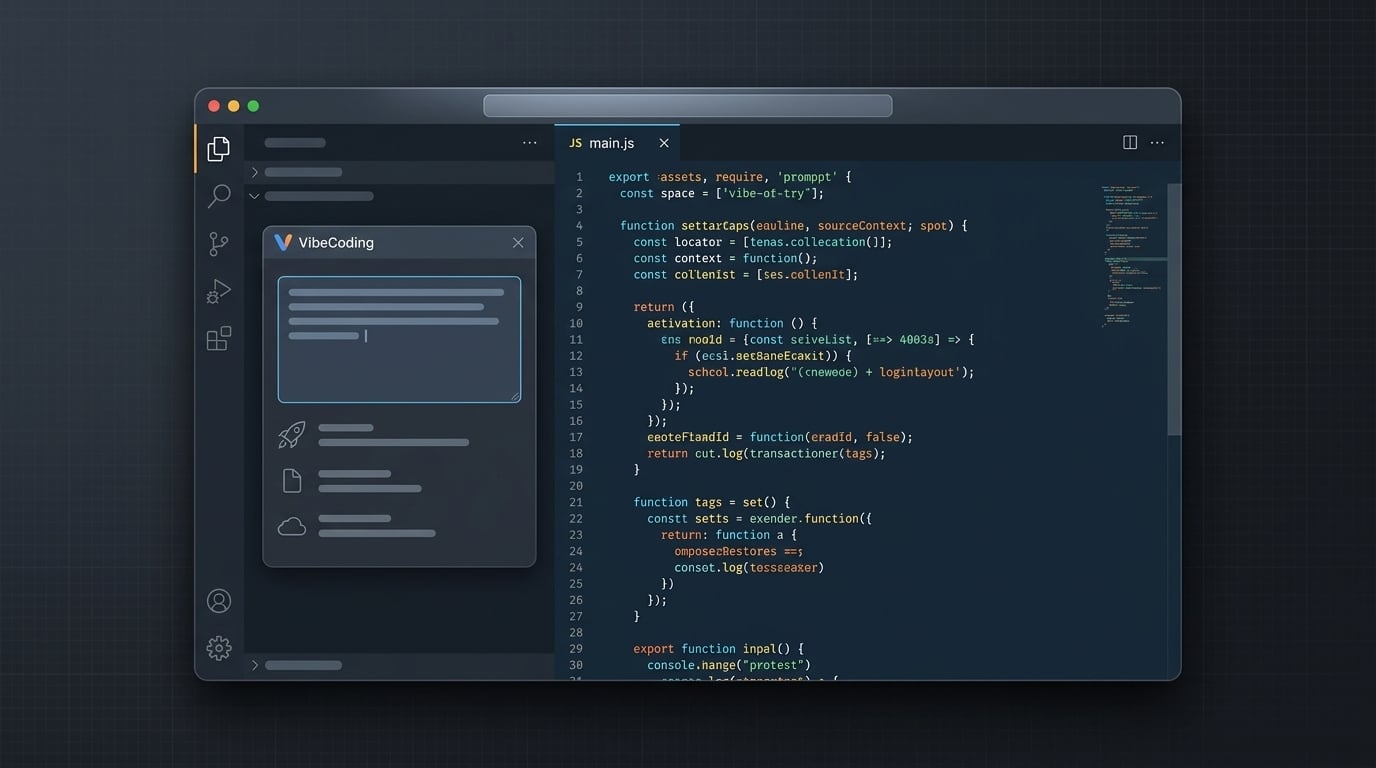Open the Manage settings gear
Viewport: 1376px width, 768px height.
tap(218, 648)
